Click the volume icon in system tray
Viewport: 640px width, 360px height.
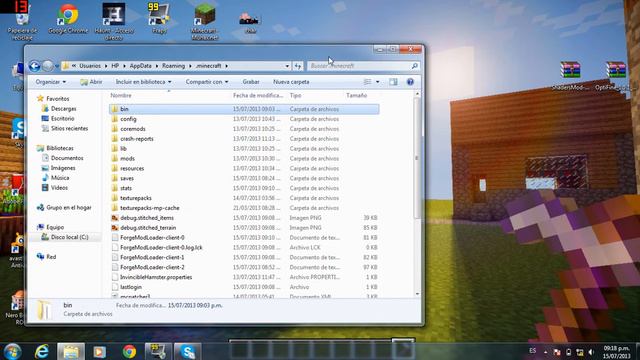pos(591,352)
